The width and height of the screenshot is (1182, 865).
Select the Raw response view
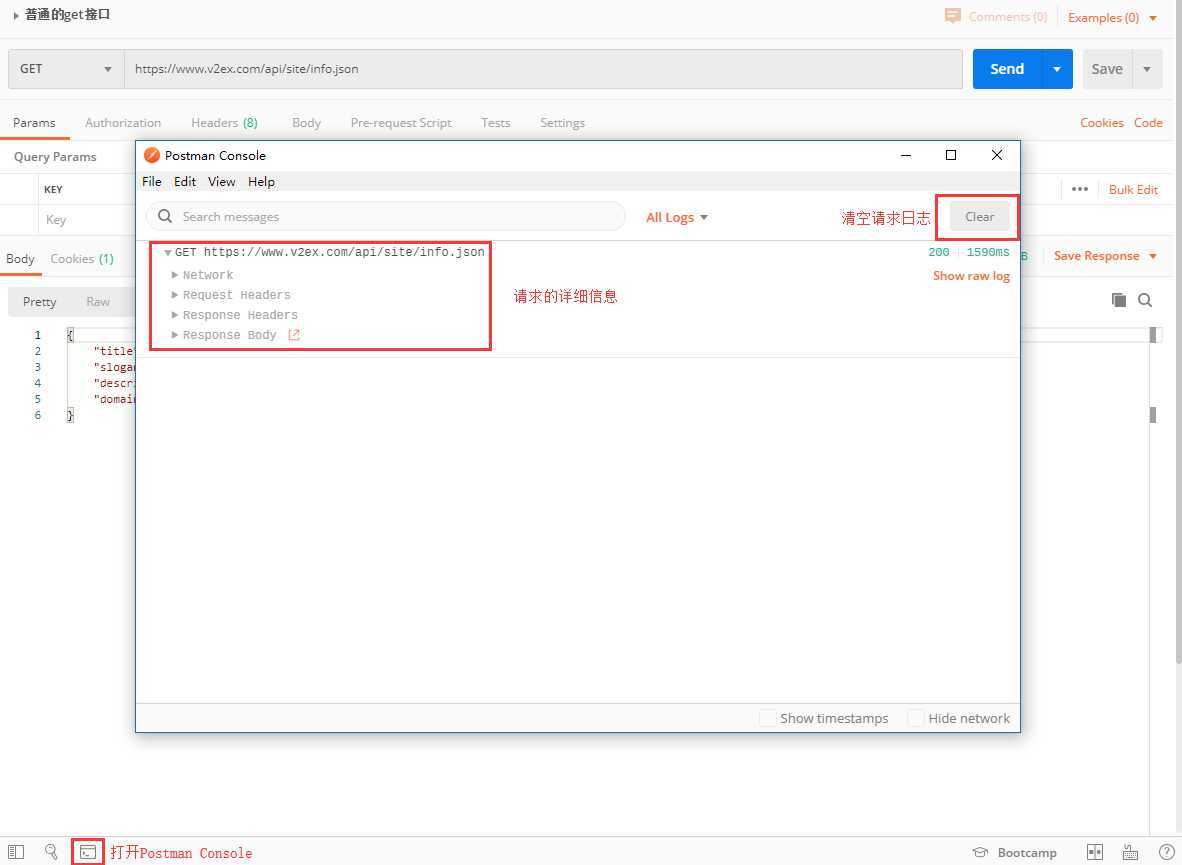98,302
